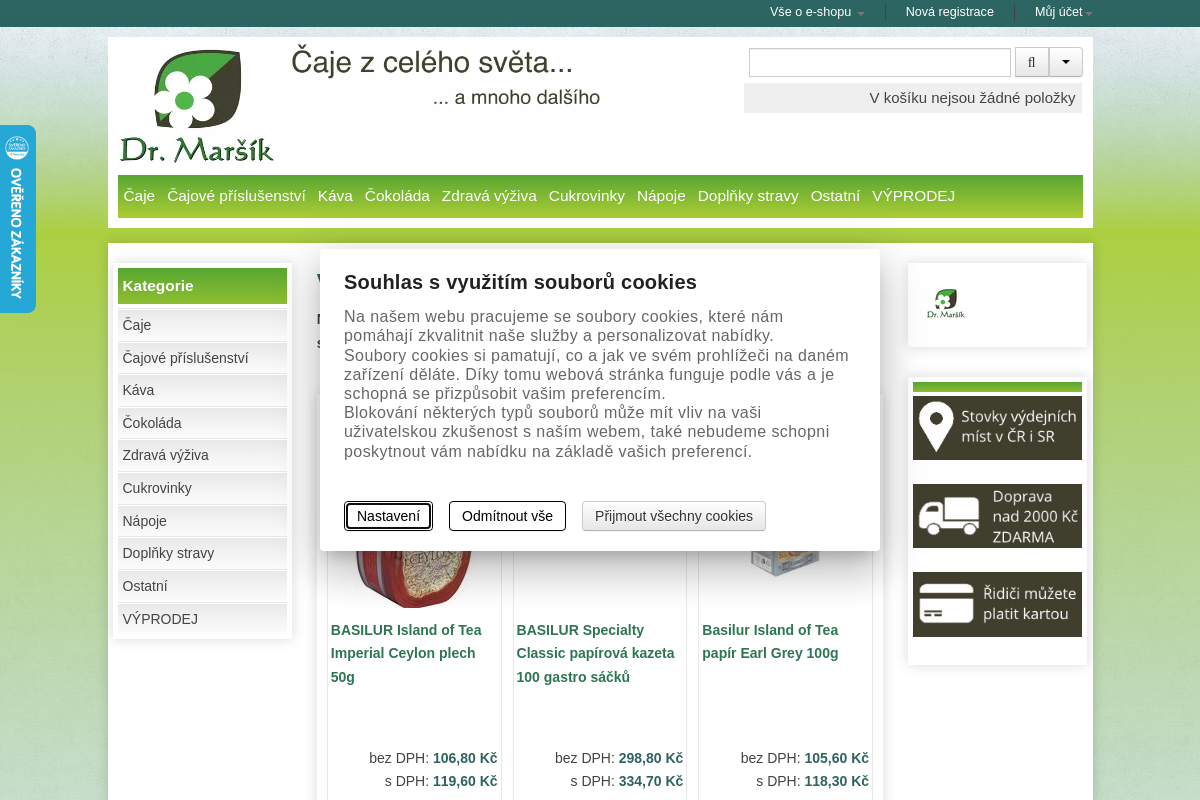The image size is (1200, 800).
Task: Click 'Odmítnout vše' to reject cookies
Action: (507, 516)
